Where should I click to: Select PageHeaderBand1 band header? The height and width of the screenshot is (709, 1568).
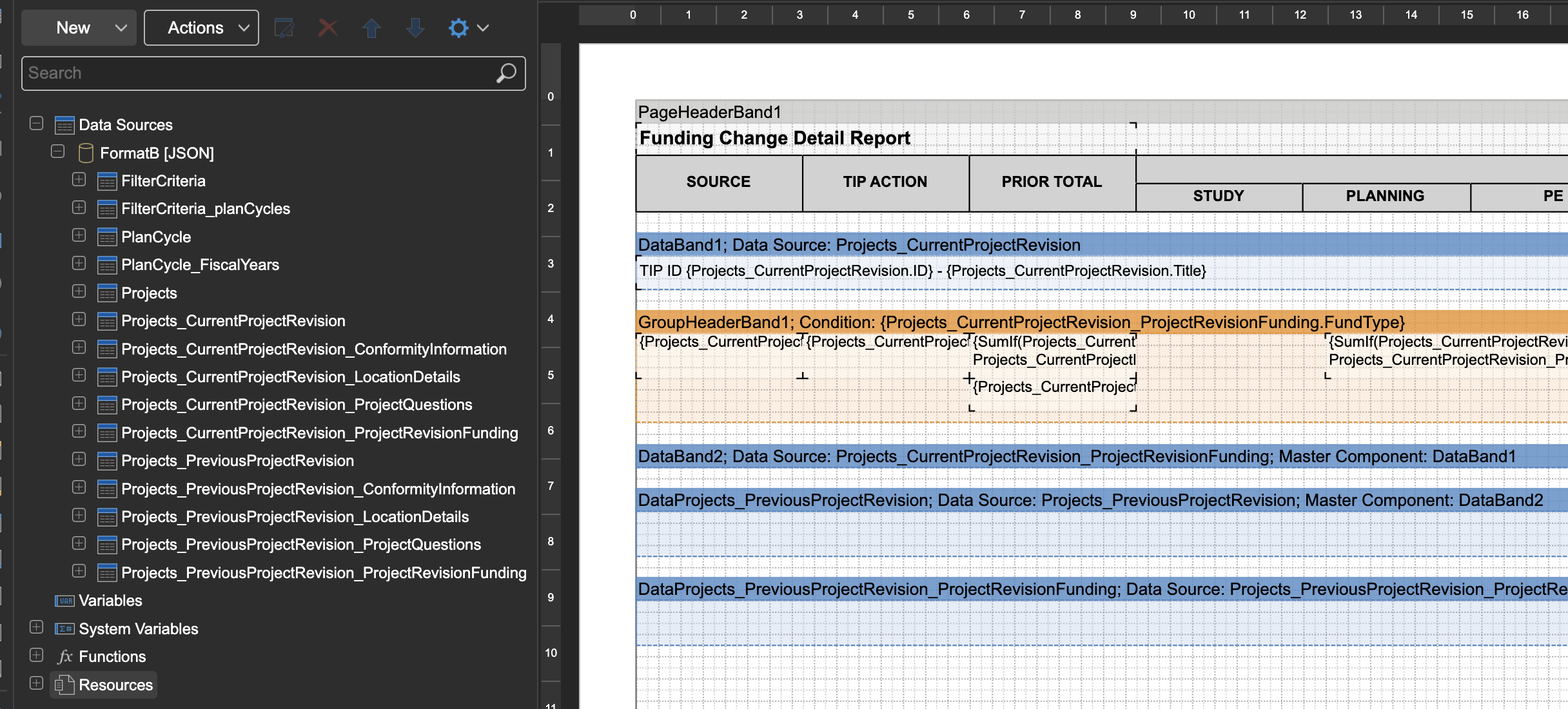1102,112
